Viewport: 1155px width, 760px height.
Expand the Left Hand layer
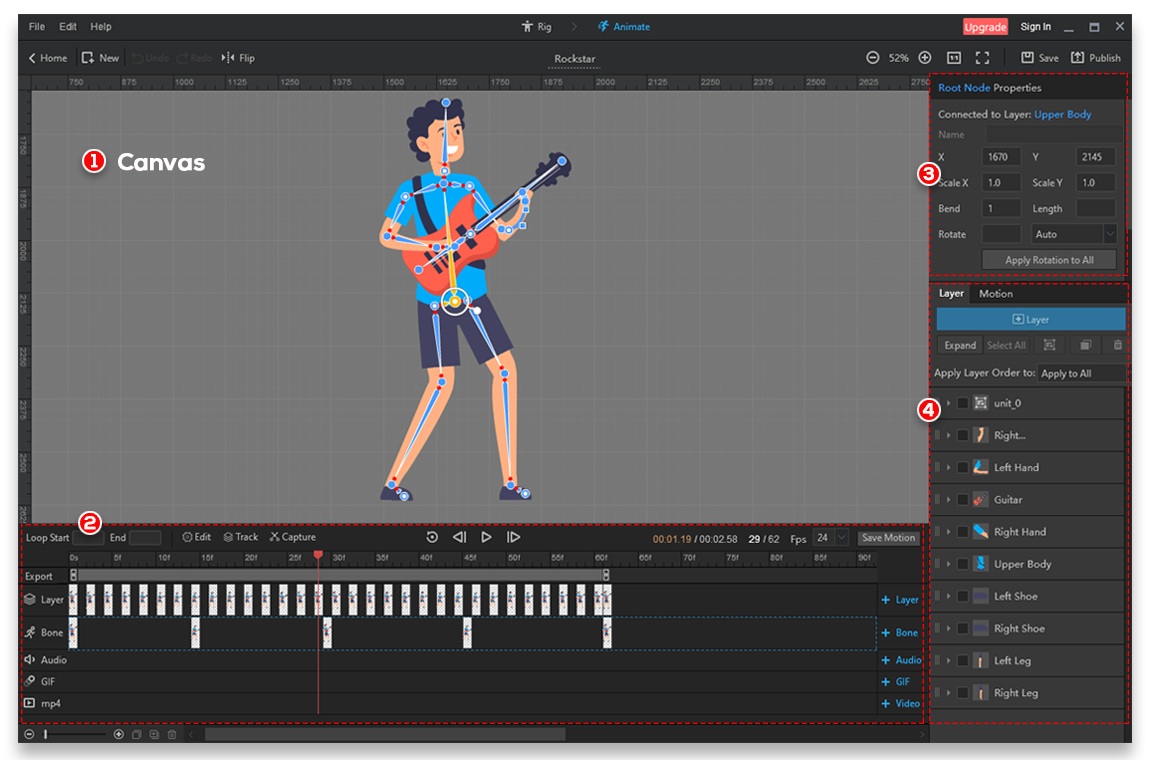(x=949, y=468)
